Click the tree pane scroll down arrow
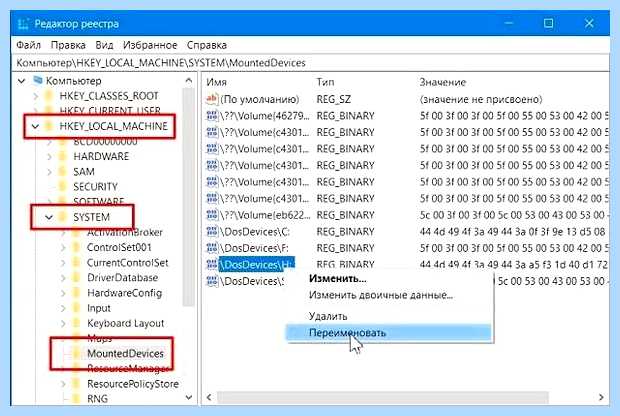This screenshot has width=620, height=416. coord(189,397)
